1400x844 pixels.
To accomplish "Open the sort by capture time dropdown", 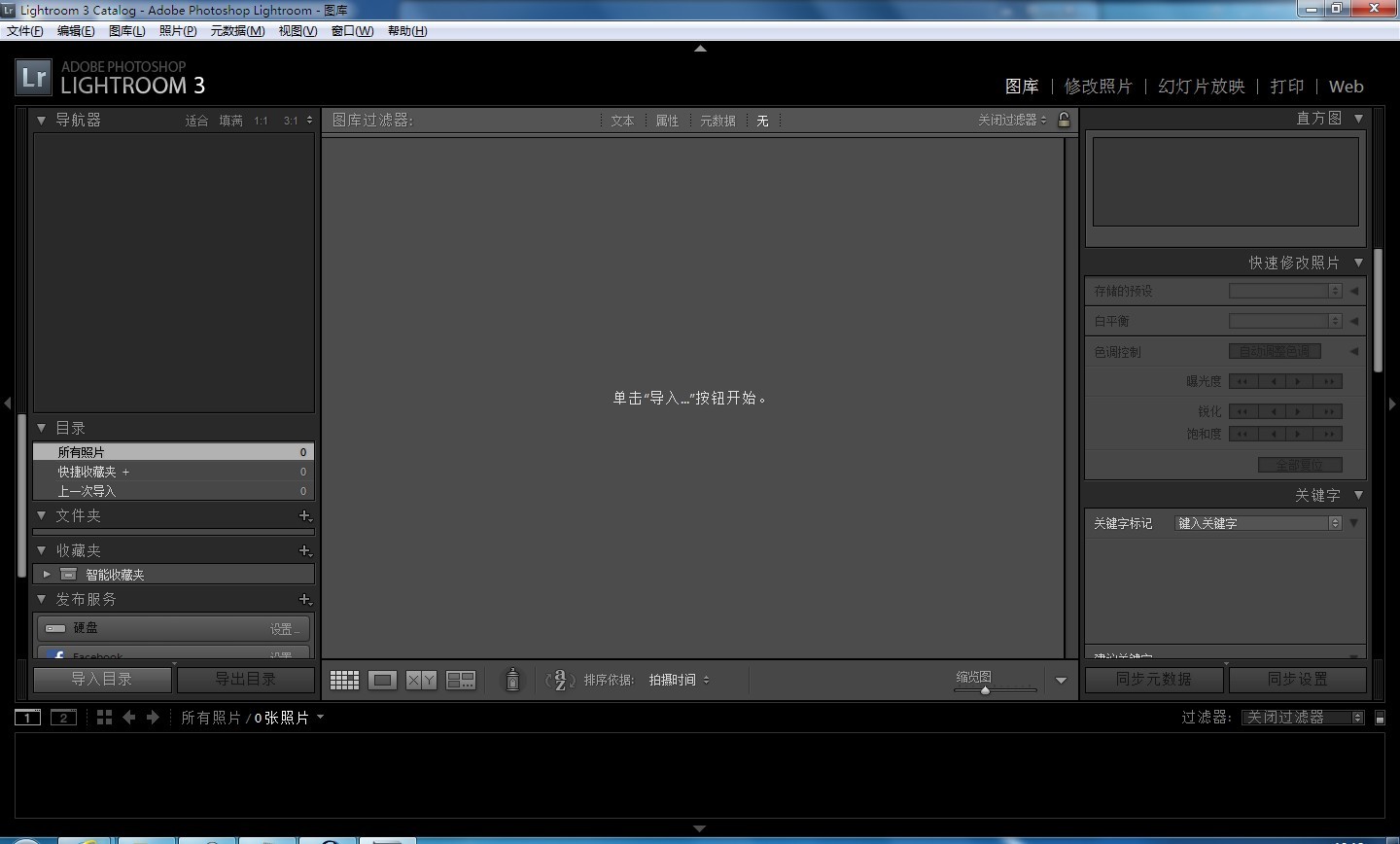I will (x=679, y=680).
